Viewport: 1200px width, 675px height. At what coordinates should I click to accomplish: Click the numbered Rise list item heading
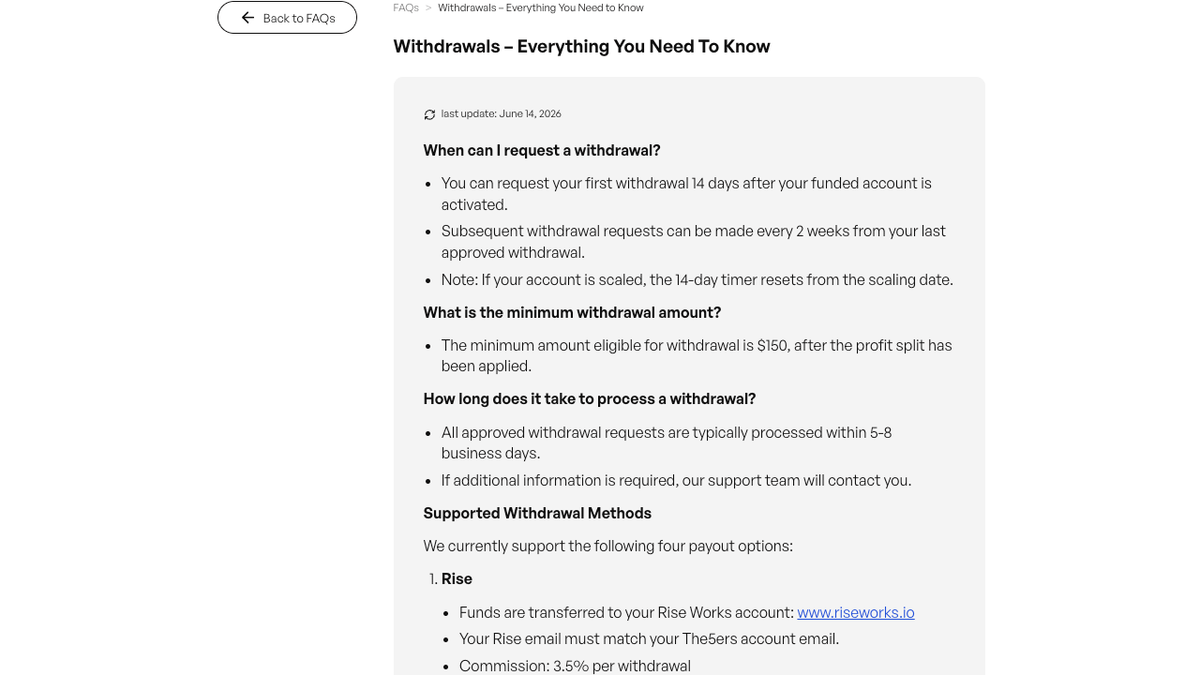(x=457, y=579)
